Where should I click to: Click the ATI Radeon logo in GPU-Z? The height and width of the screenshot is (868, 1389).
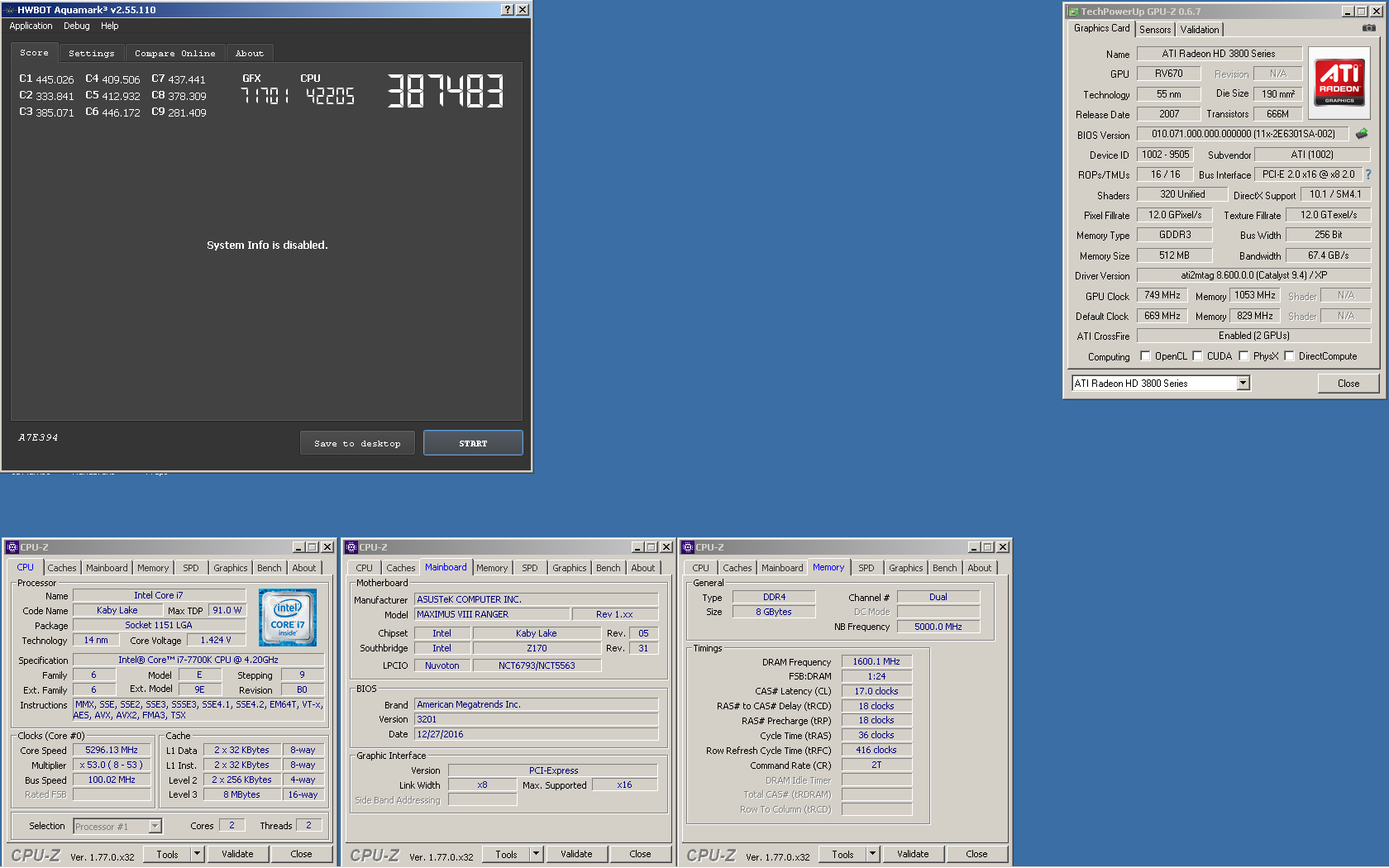1339,82
